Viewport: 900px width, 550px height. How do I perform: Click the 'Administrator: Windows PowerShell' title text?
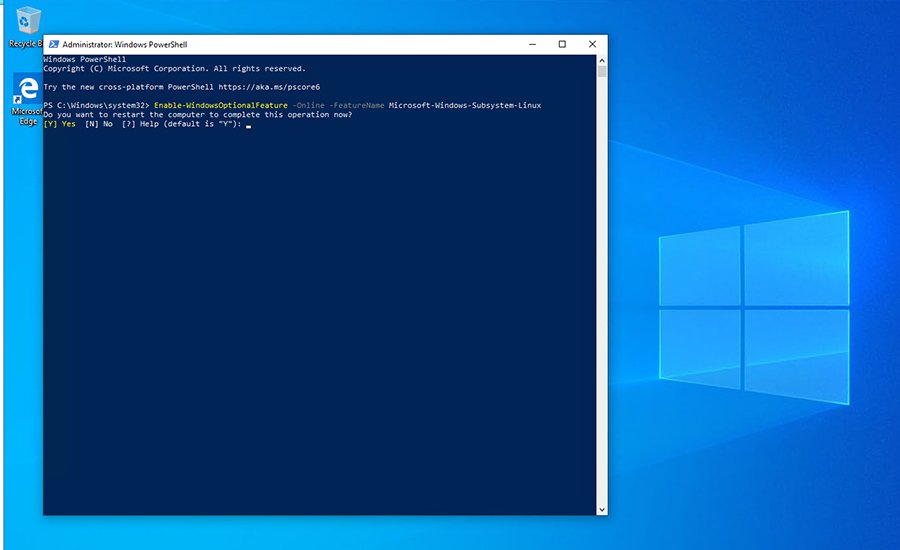tap(124, 45)
